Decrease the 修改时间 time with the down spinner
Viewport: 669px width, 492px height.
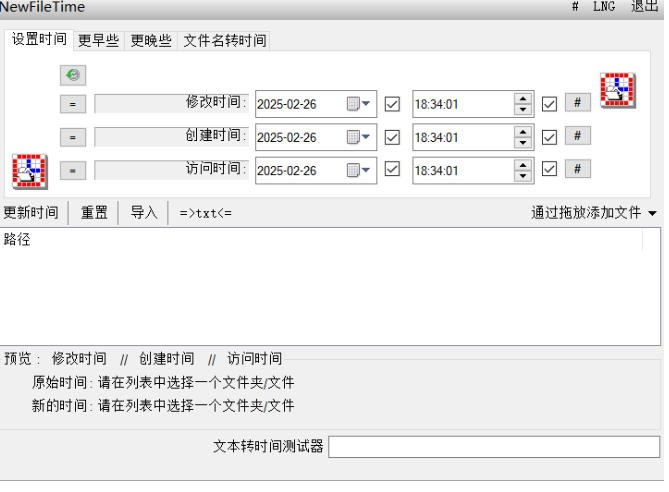pos(523,110)
